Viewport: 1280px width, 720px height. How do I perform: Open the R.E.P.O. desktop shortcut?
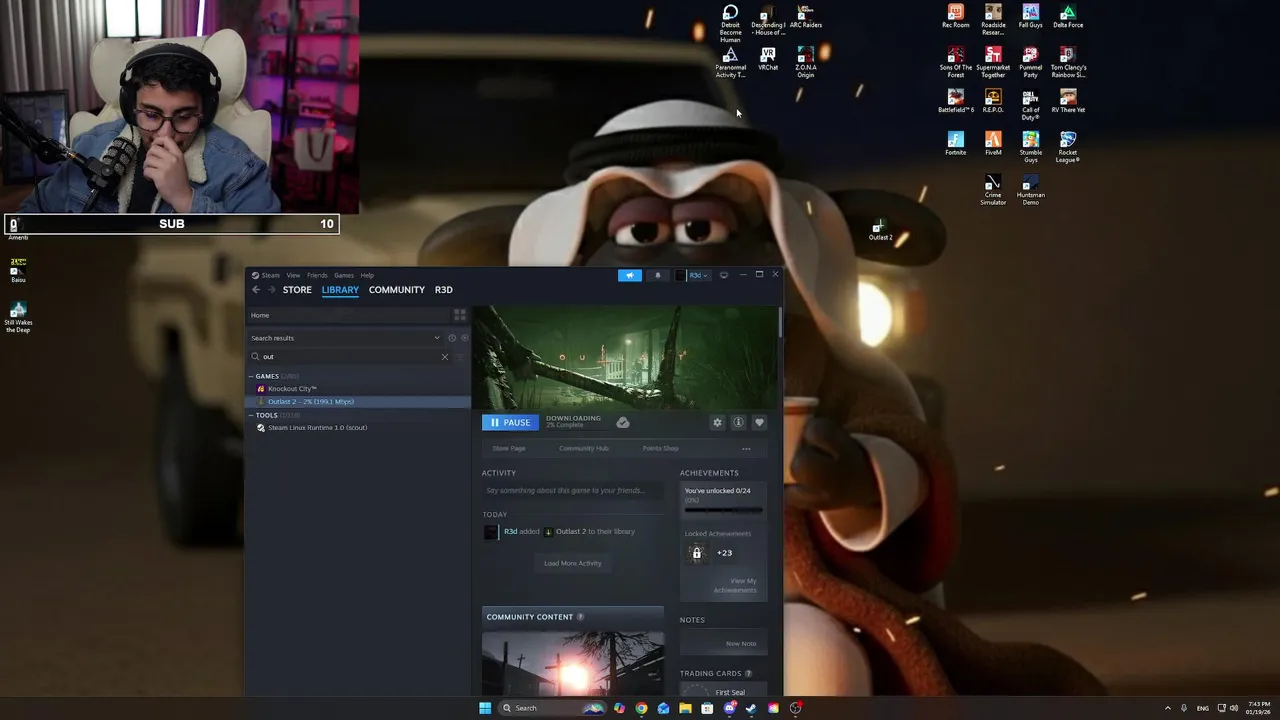[993, 101]
